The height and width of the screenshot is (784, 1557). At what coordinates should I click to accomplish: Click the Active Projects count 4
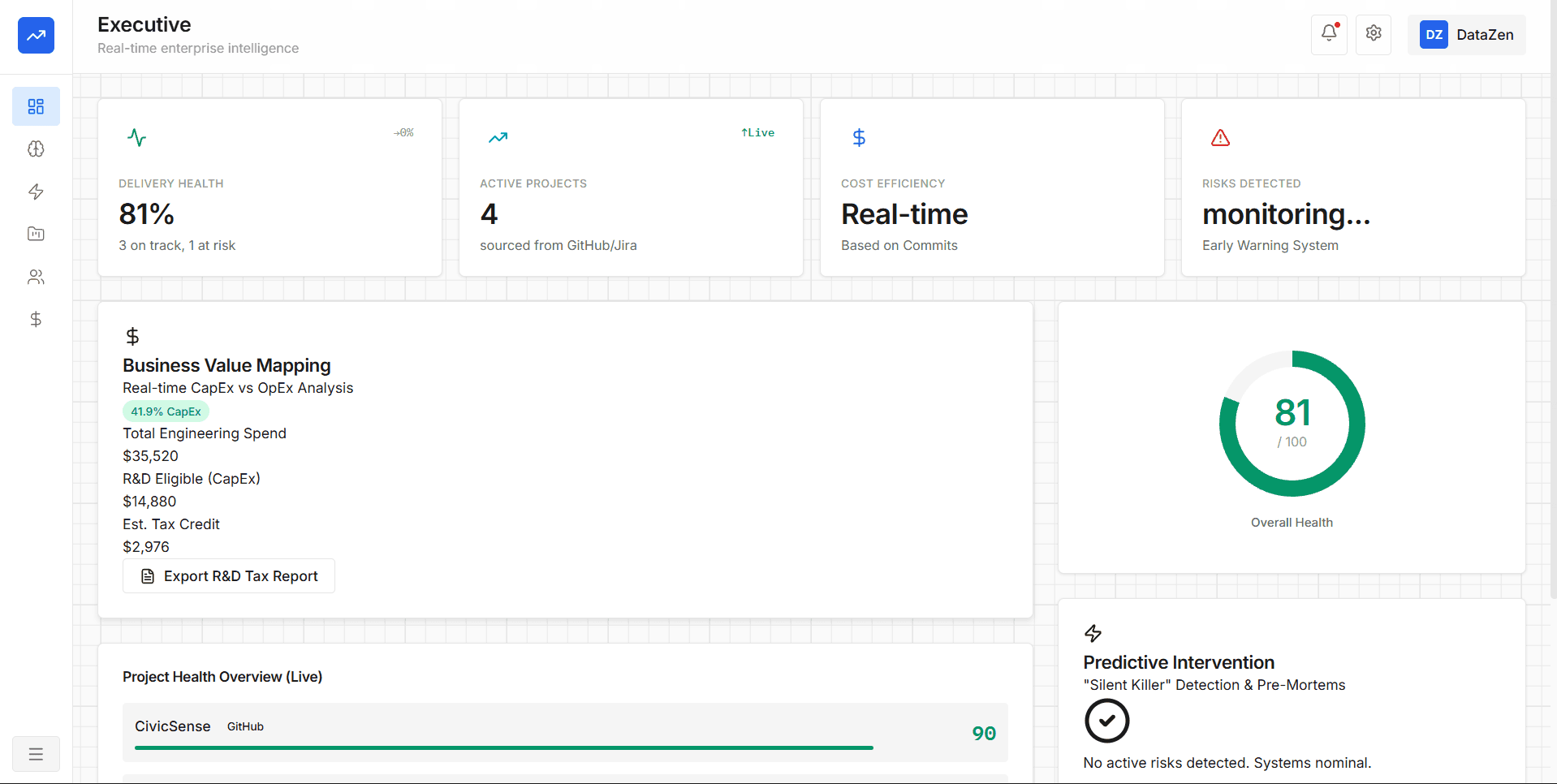click(489, 214)
